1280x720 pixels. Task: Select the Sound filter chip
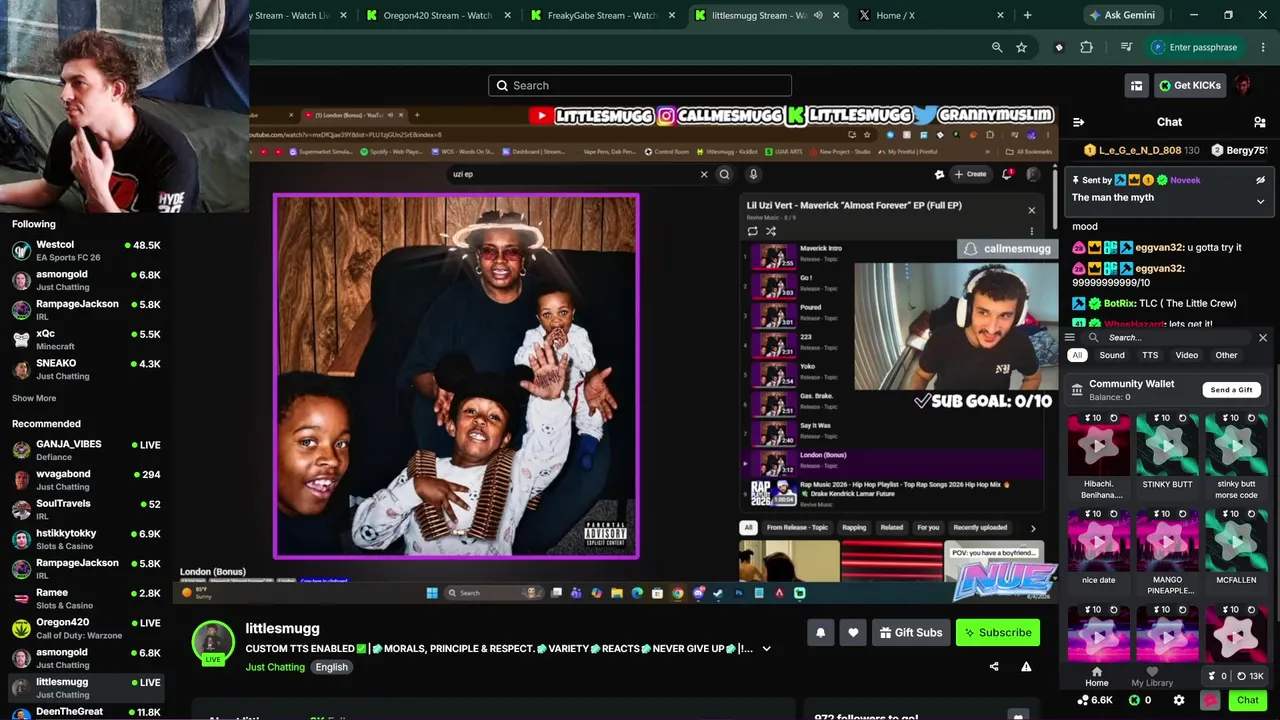(x=1112, y=355)
